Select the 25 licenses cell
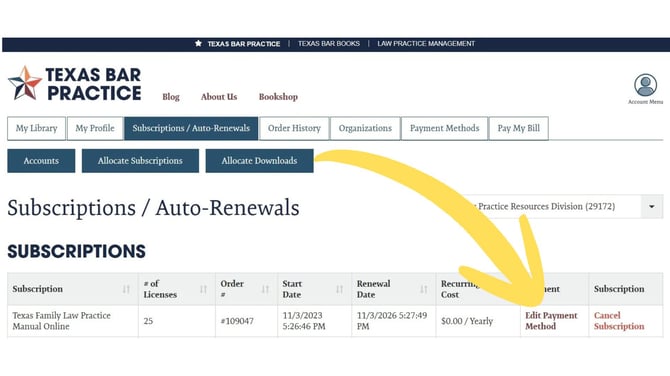 [176, 321]
